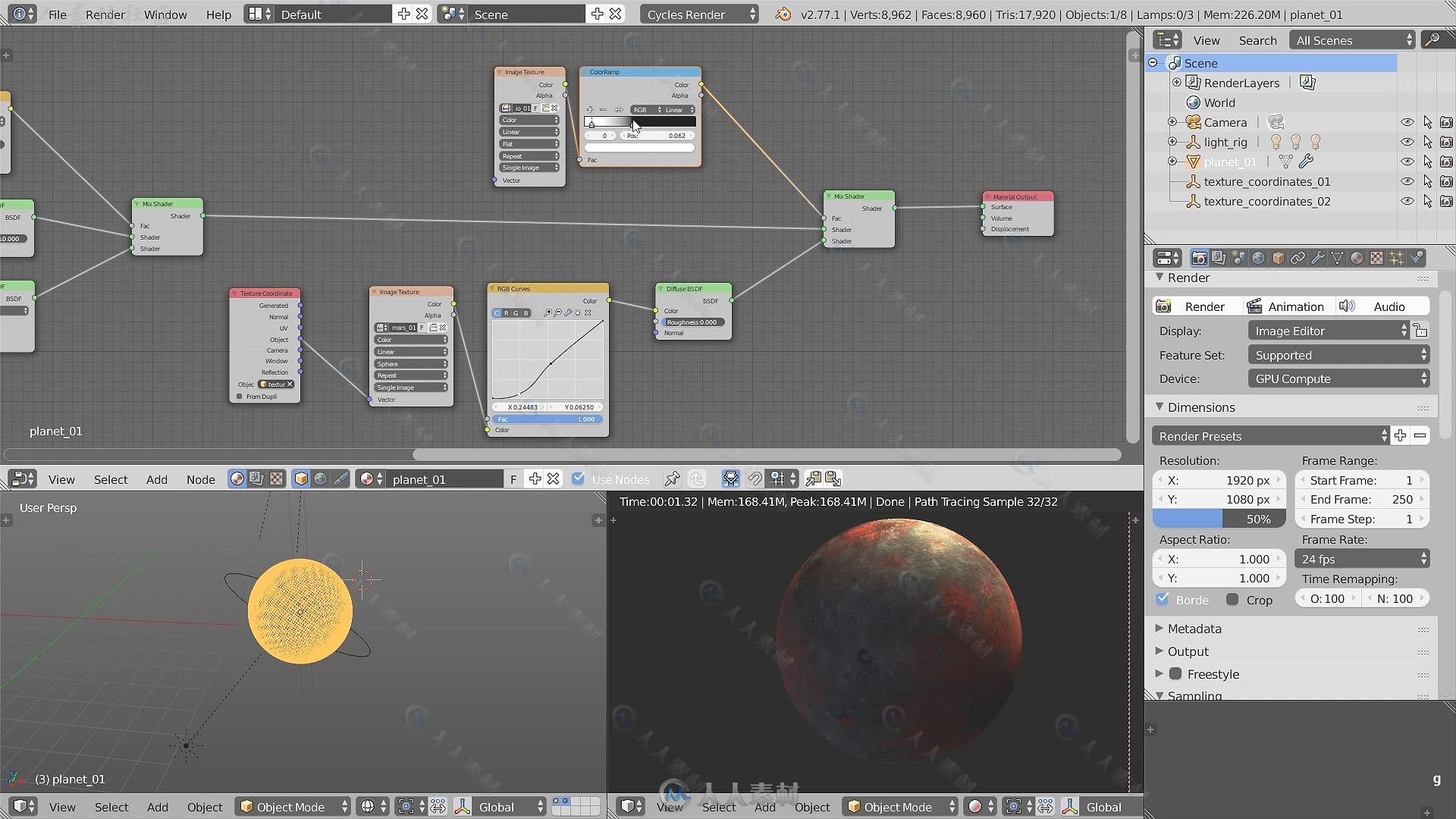Click the Scene collection in outliner

tap(1200, 62)
